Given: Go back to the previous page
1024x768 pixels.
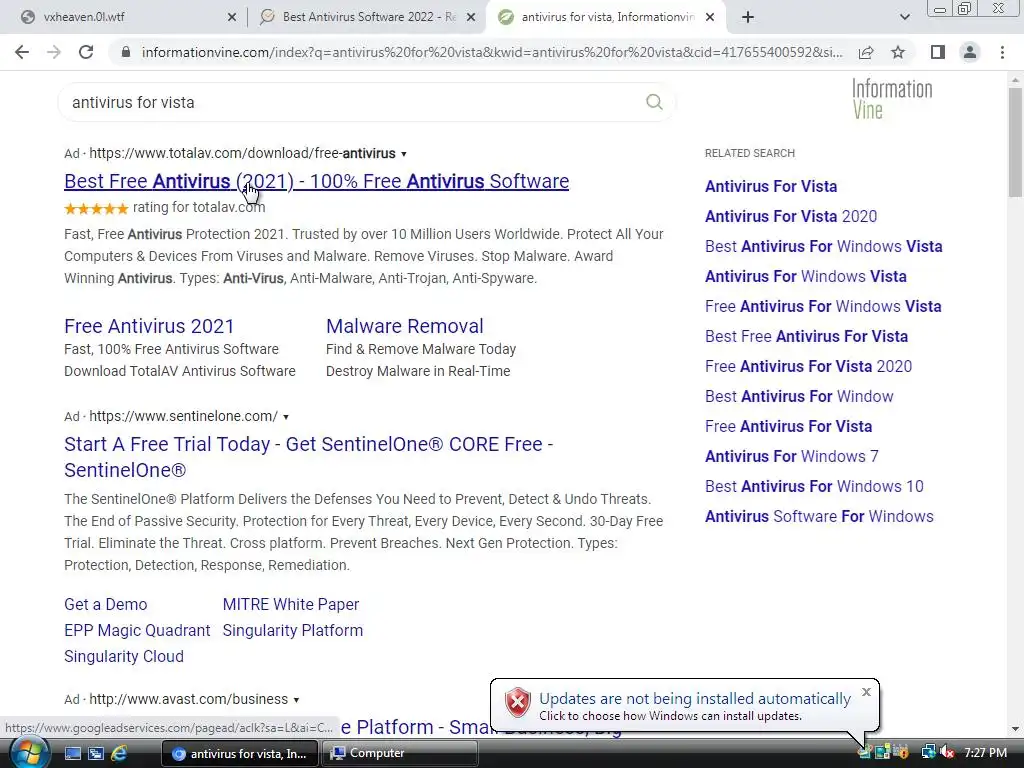Looking at the screenshot, I should pos(22,52).
